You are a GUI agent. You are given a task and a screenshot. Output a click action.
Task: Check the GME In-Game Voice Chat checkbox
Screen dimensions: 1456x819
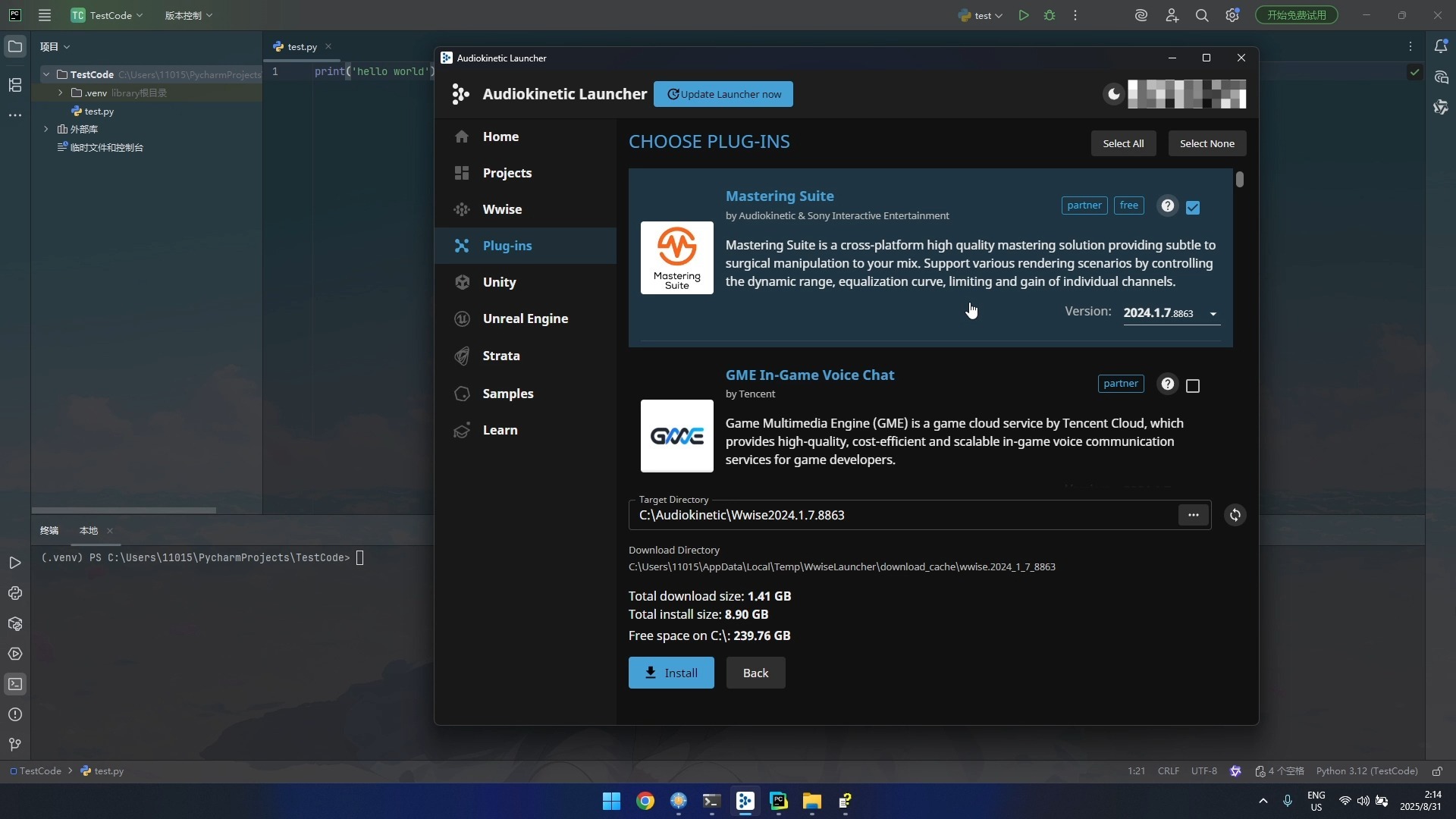coord(1193,386)
